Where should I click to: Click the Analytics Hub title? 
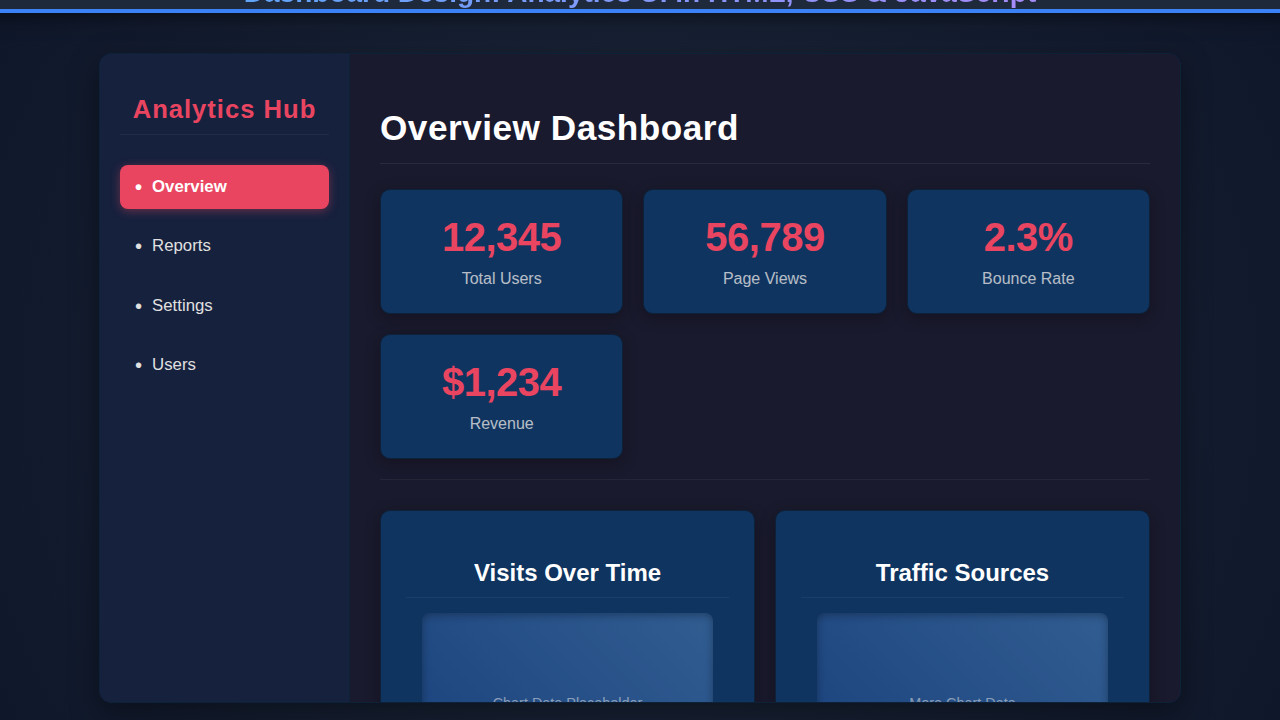point(224,109)
